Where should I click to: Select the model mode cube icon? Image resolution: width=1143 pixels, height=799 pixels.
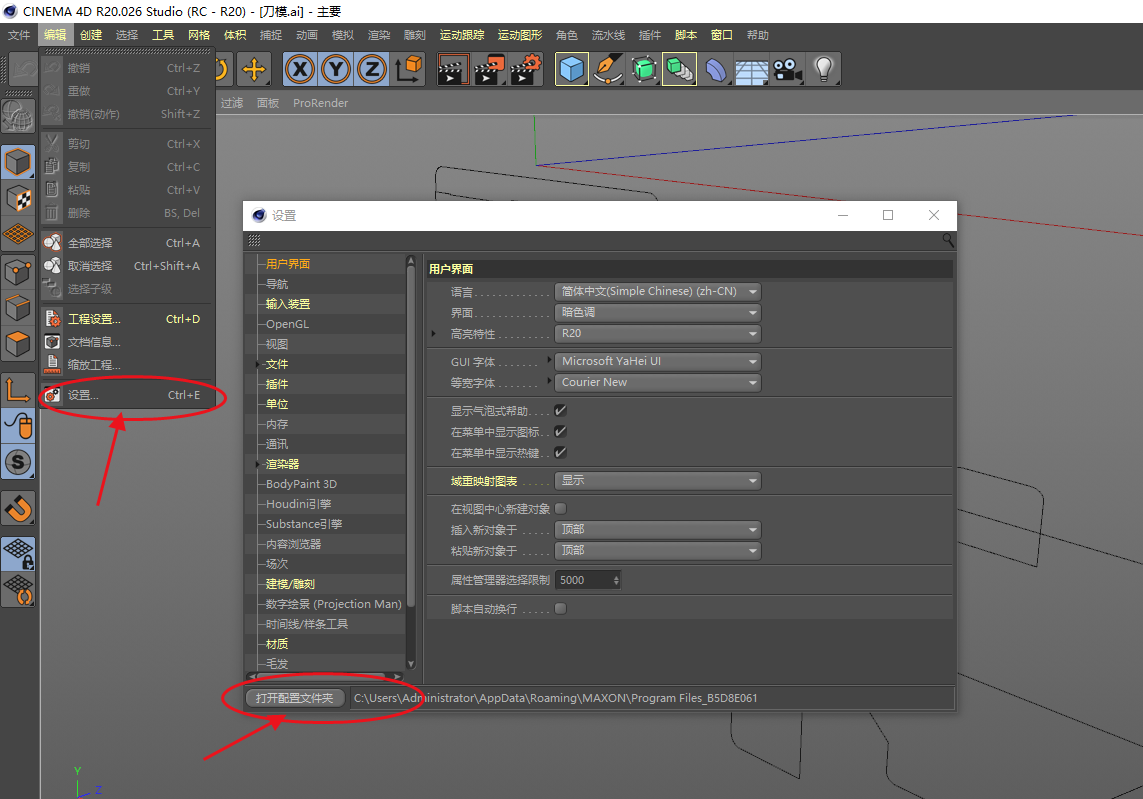18,163
